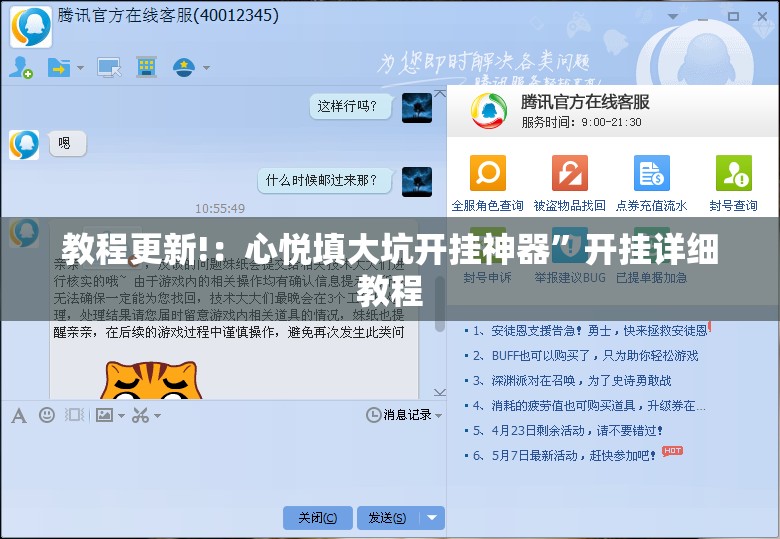Click the 嗯 reply bubble
Image resolution: width=780 pixels, height=539 pixels.
click(67, 144)
